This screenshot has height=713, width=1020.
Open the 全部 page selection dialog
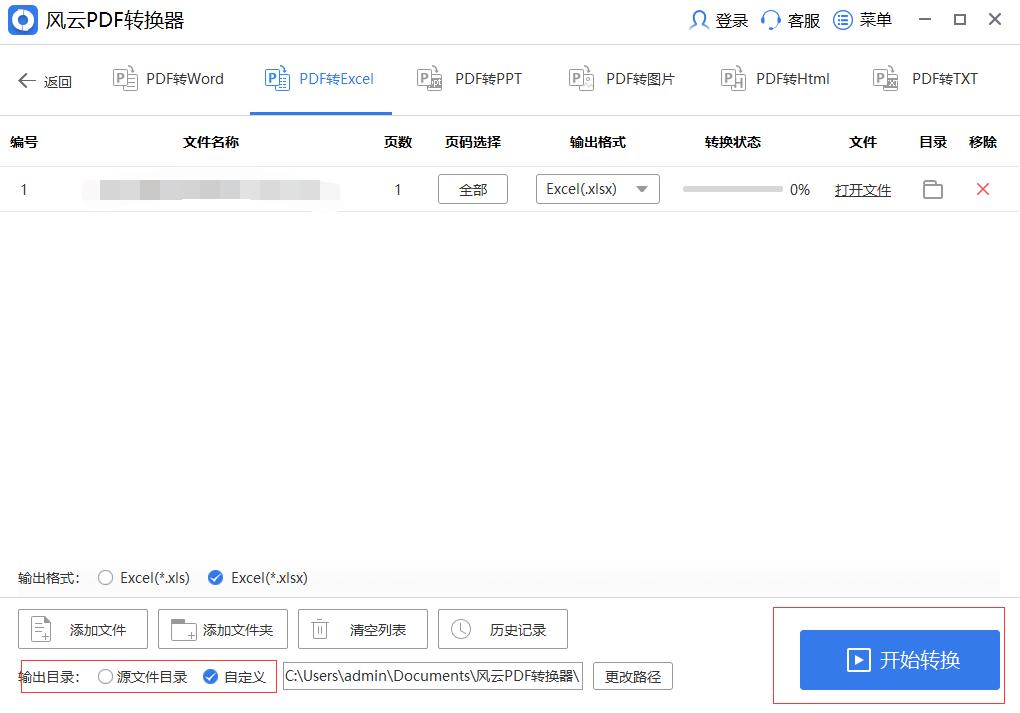(472, 189)
